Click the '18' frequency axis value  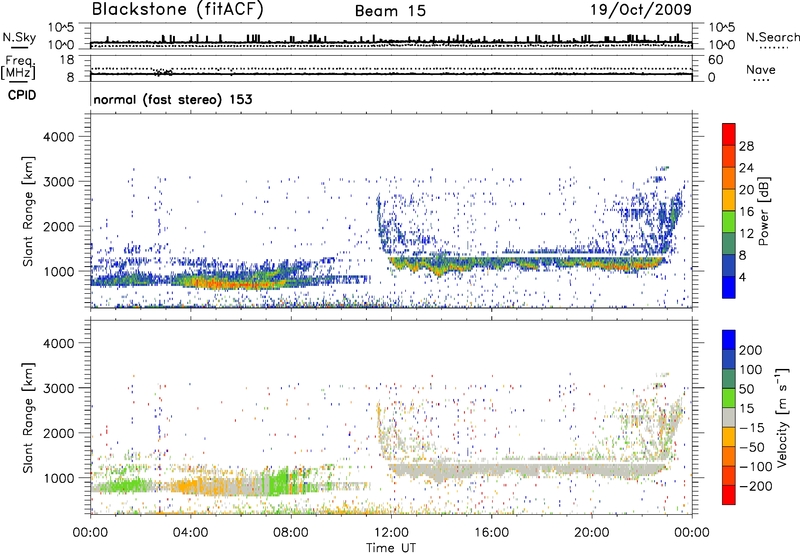tap(67, 60)
